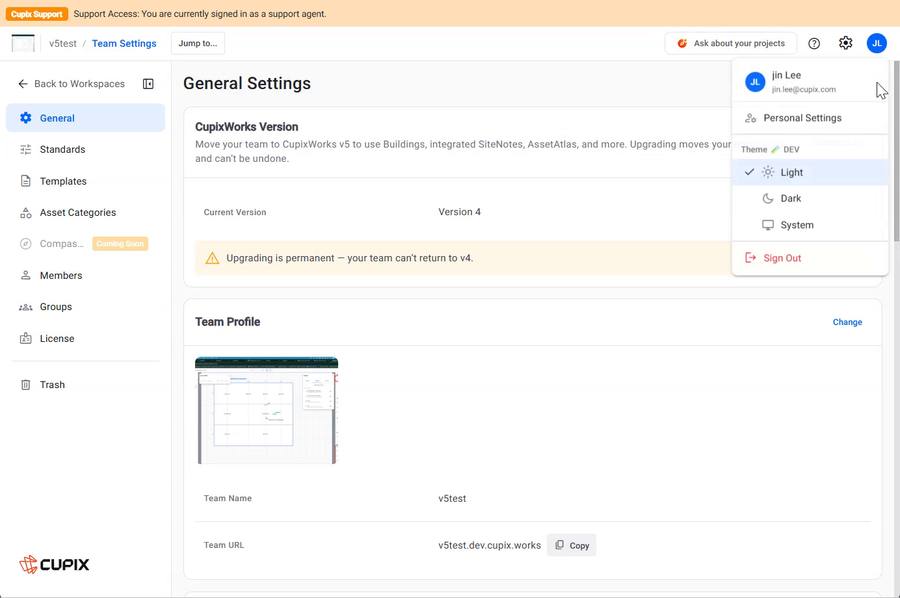Click the pencil icon next to Theme
This screenshot has width=900, height=598.
(775, 149)
